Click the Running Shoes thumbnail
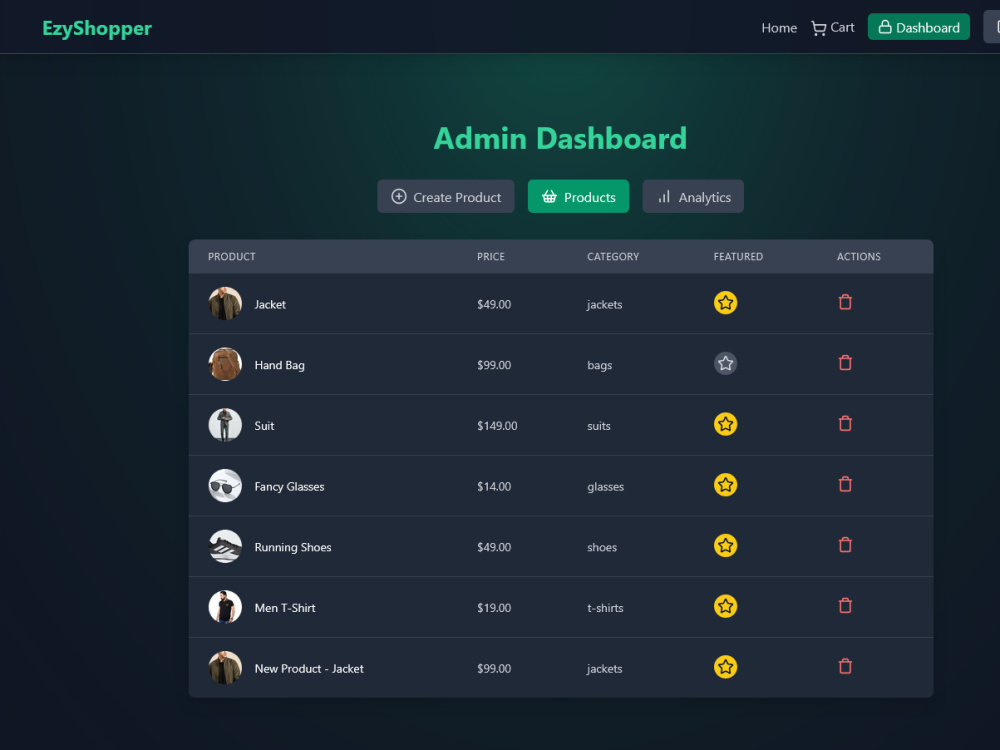The height and width of the screenshot is (750, 1000). (x=225, y=547)
